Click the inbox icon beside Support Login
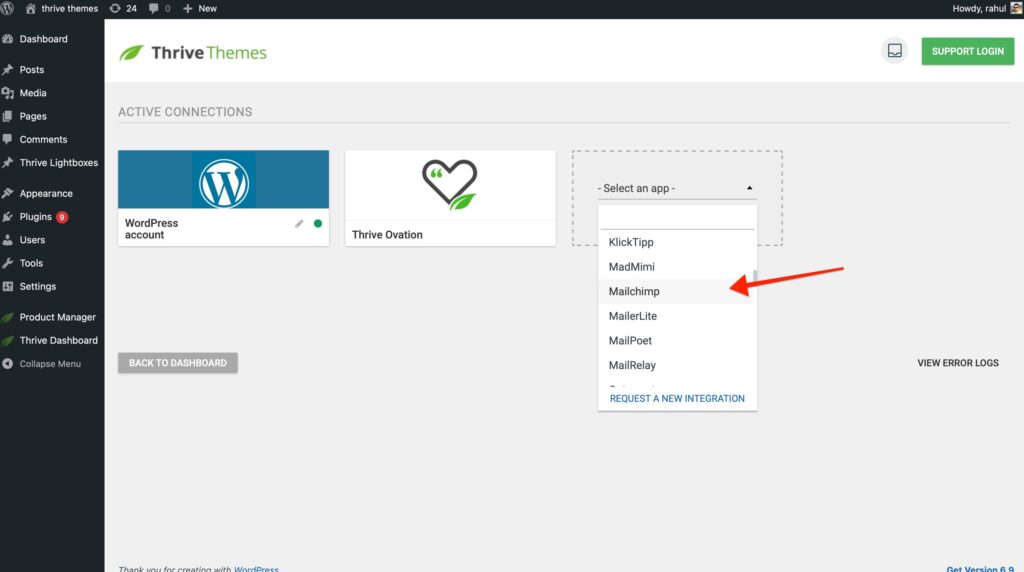The width and height of the screenshot is (1024, 572). (894, 51)
